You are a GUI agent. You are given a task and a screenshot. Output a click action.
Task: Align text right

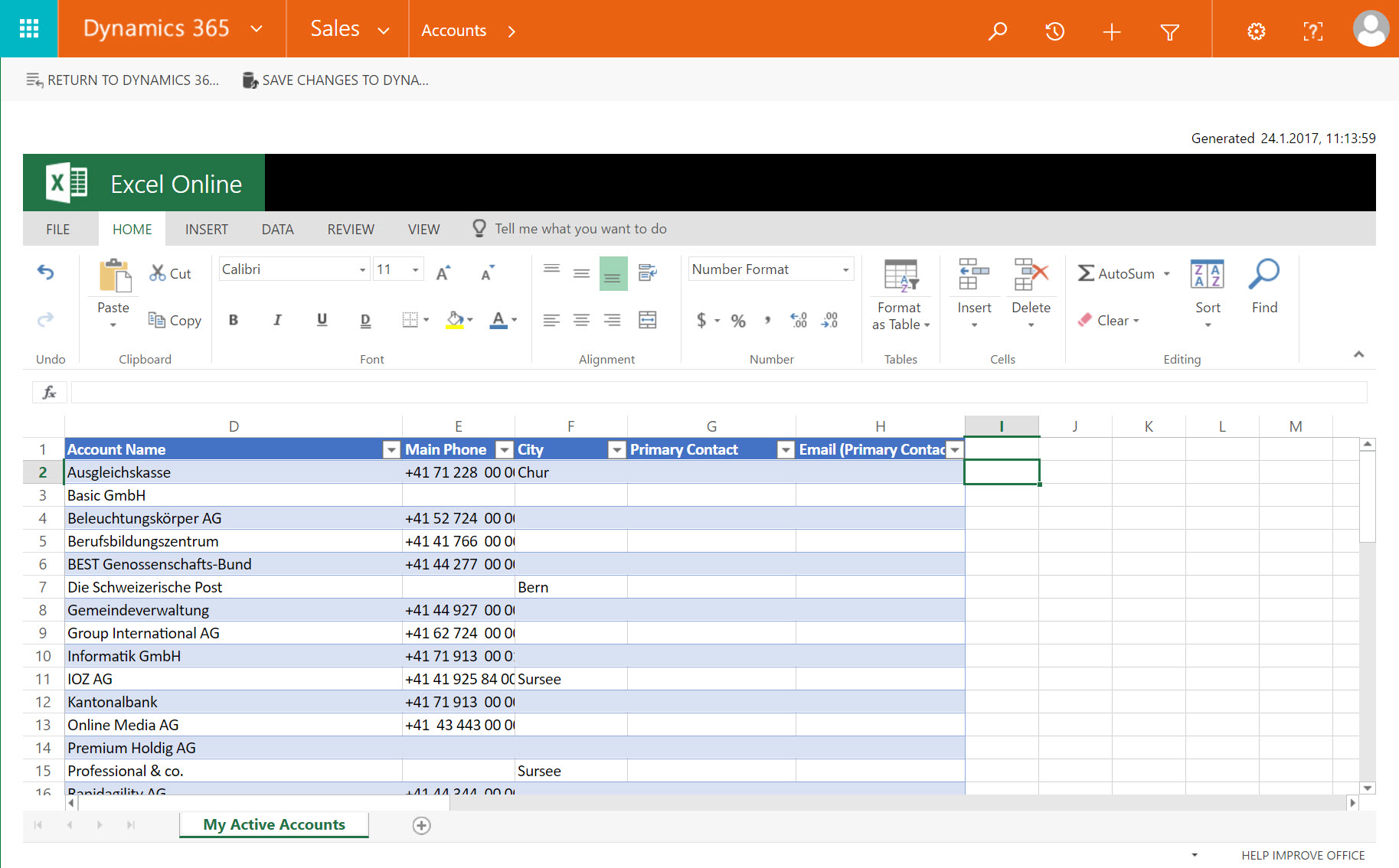click(x=612, y=320)
